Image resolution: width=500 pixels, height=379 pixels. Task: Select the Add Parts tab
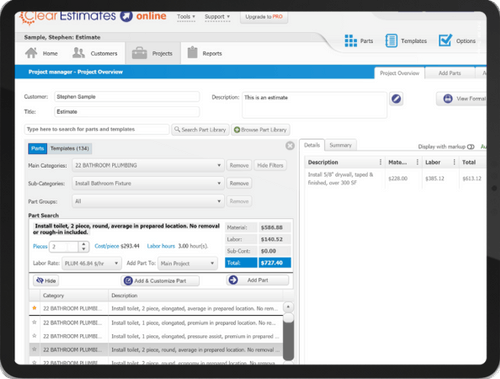coord(450,73)
